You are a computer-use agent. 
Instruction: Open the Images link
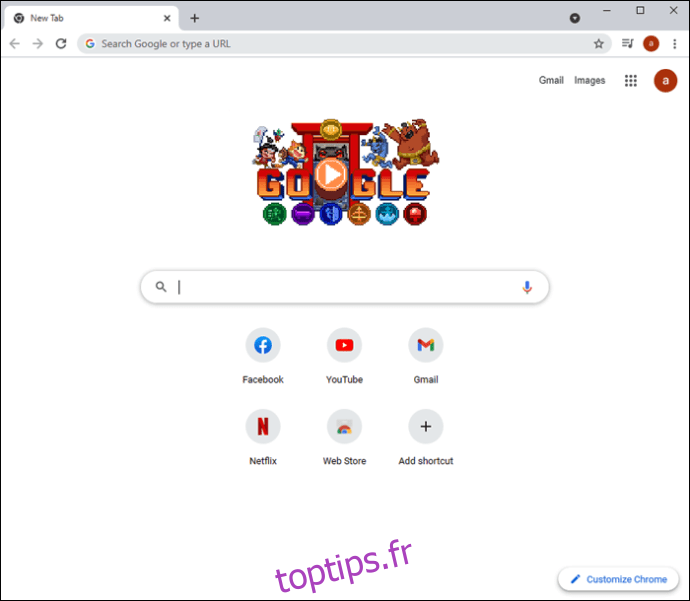click(x=589, y=81)
